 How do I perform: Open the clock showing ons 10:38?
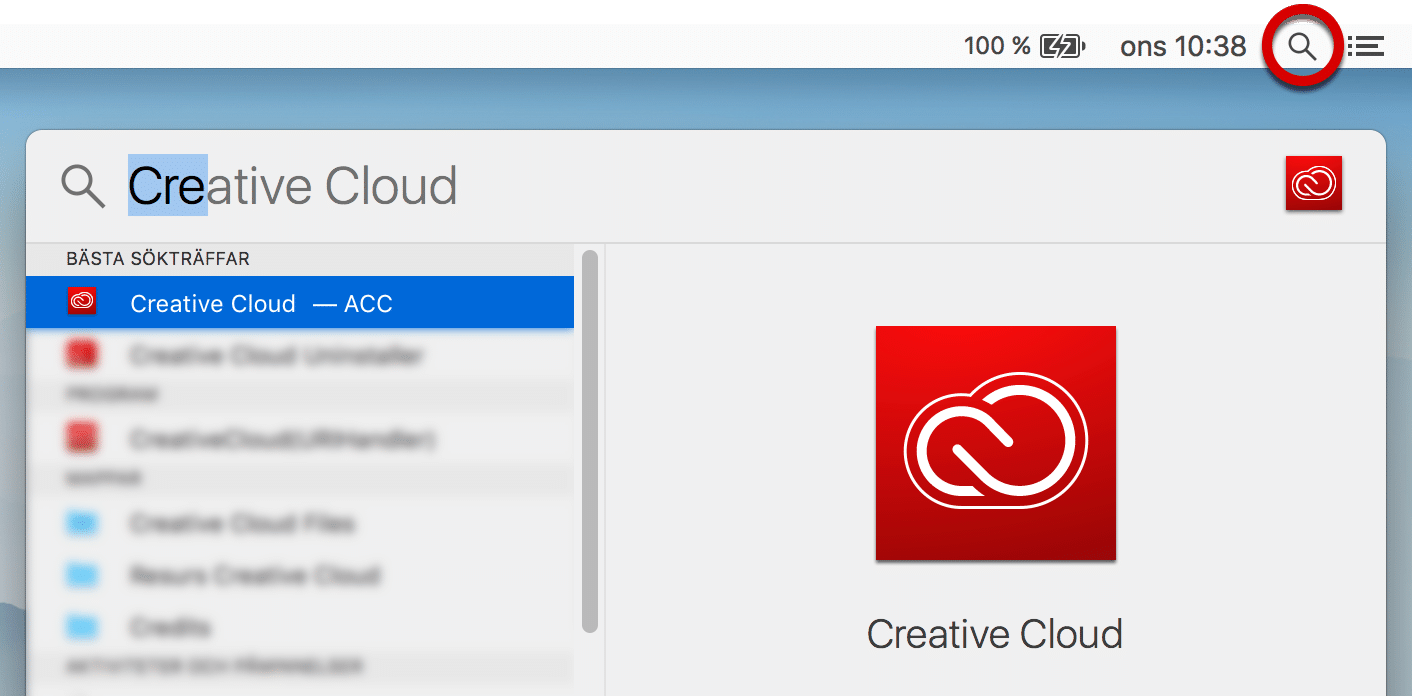tap(1183, 46)
